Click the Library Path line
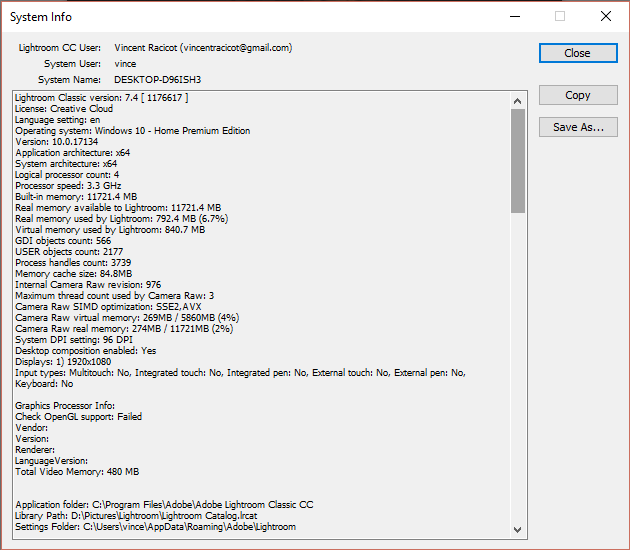 [x=136, y=516]
